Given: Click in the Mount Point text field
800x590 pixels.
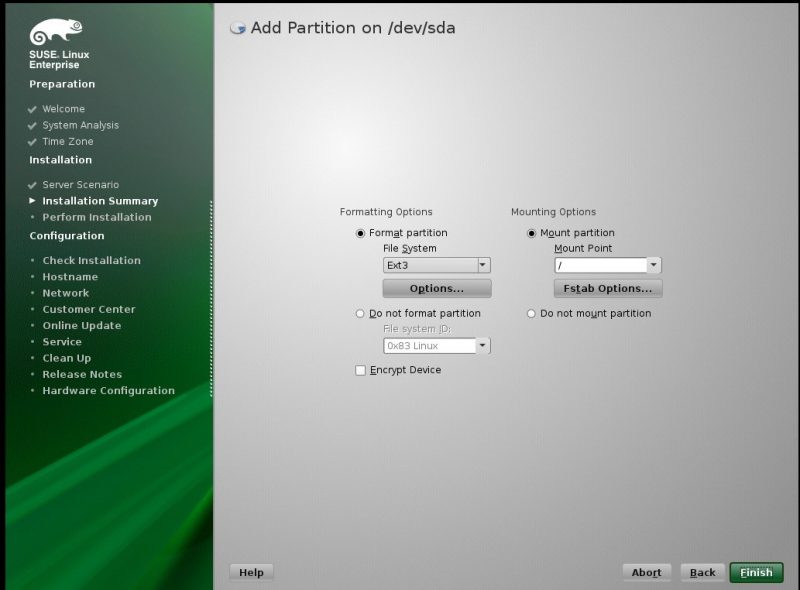Looking at the screenshot, I should point(600,266).
